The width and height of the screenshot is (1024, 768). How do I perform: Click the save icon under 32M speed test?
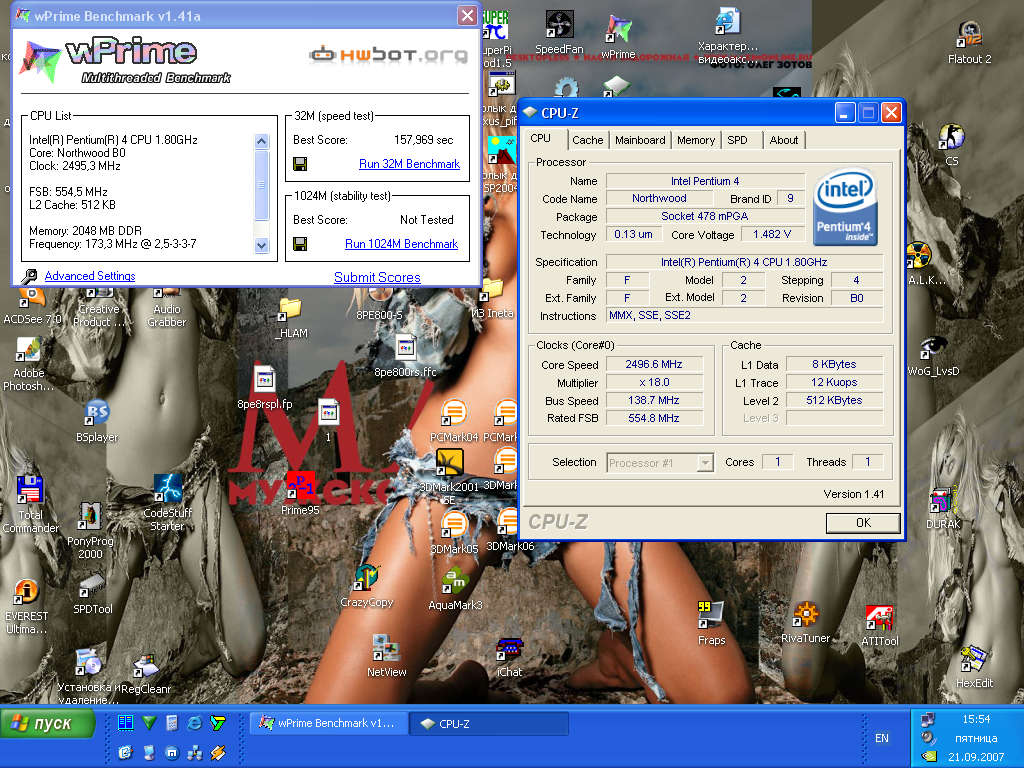(x=300, y=164)
